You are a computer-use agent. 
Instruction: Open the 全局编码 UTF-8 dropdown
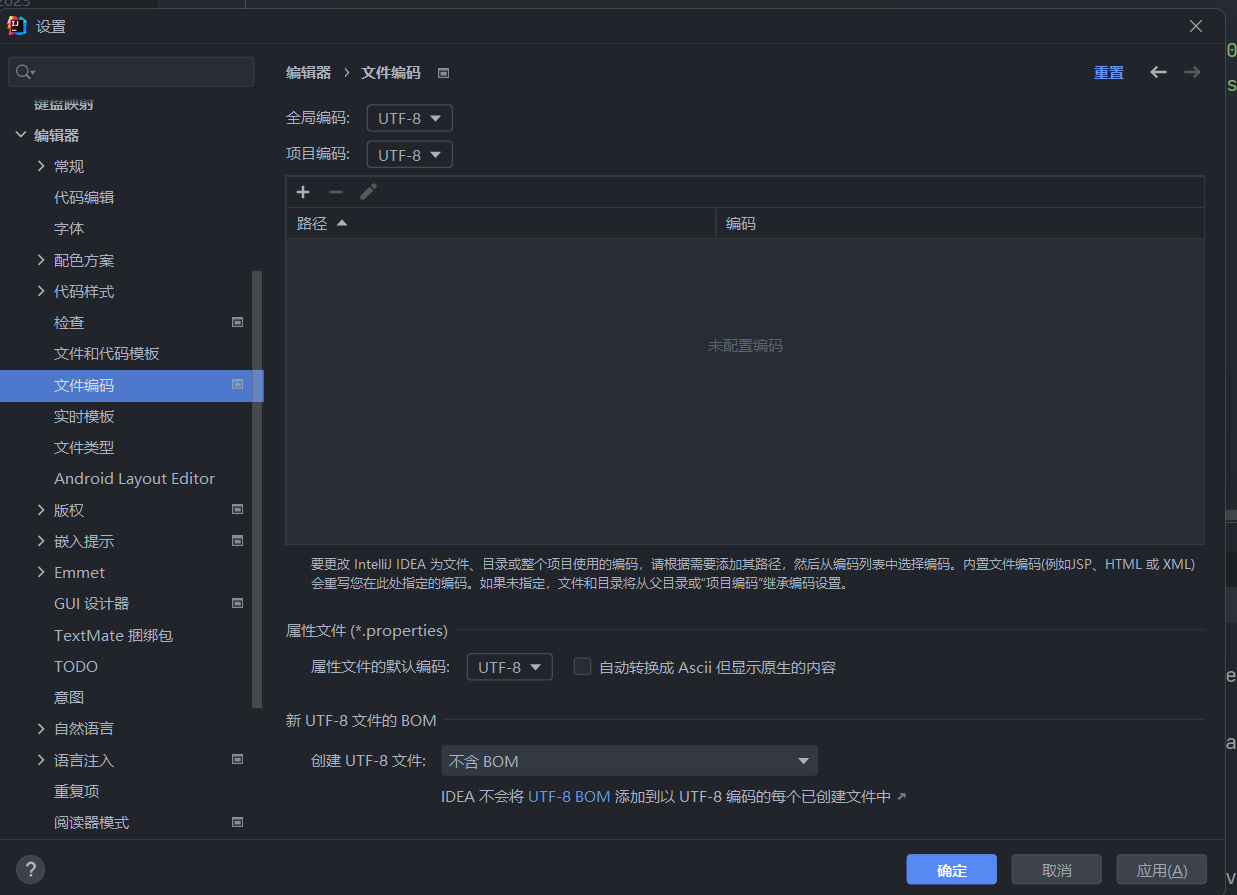[x=409, y=118]
